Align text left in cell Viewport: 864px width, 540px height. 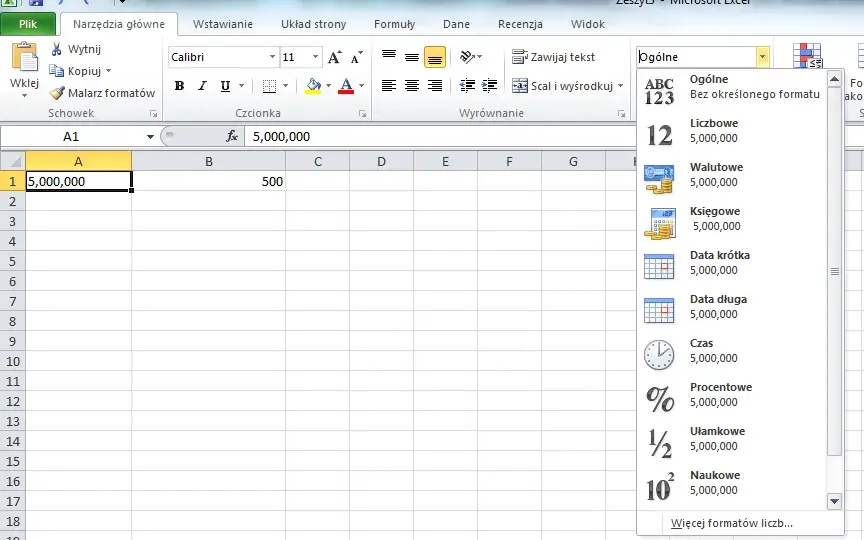(x=389, y=86)
